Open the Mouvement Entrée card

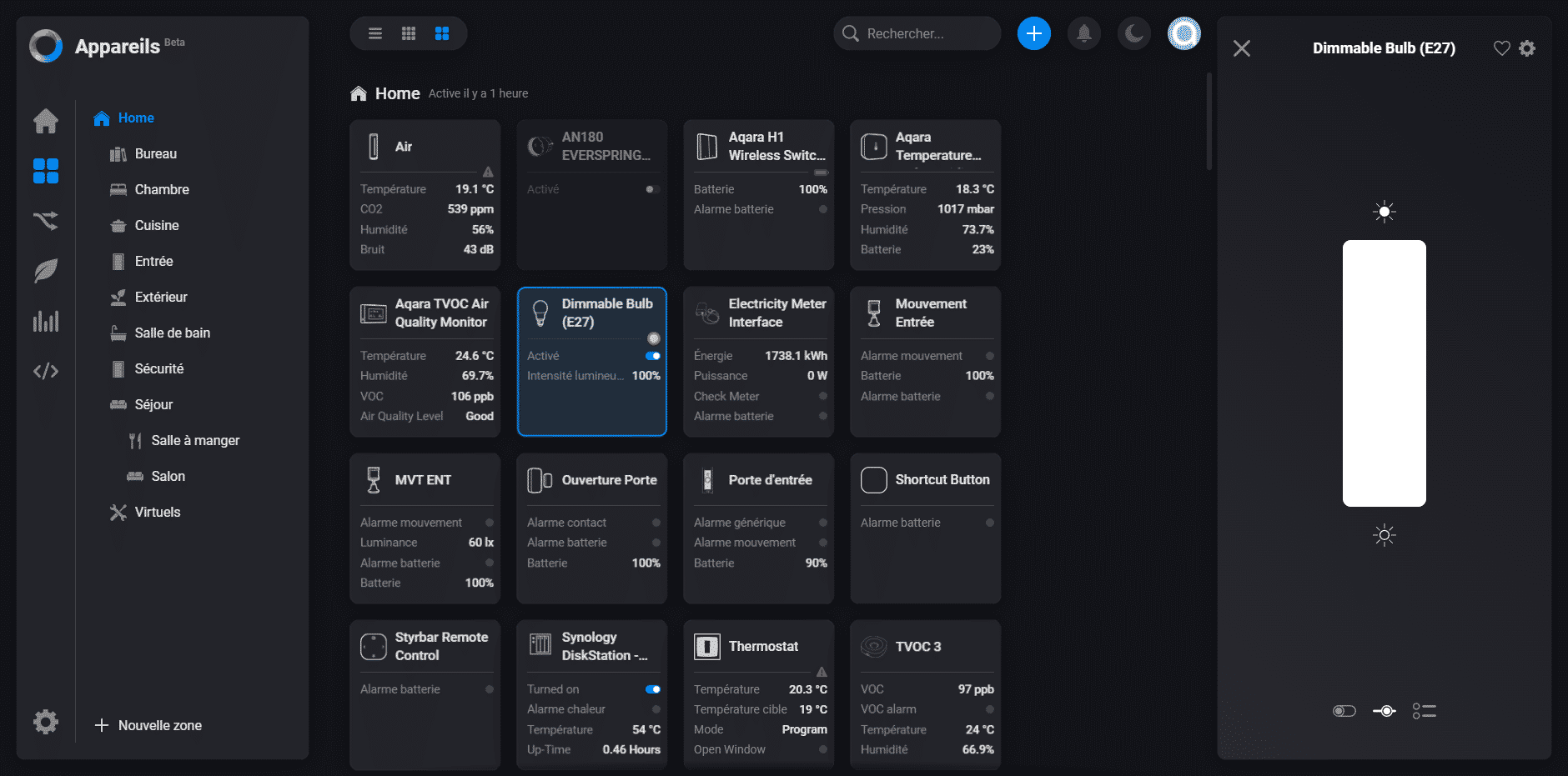[926, 362]
